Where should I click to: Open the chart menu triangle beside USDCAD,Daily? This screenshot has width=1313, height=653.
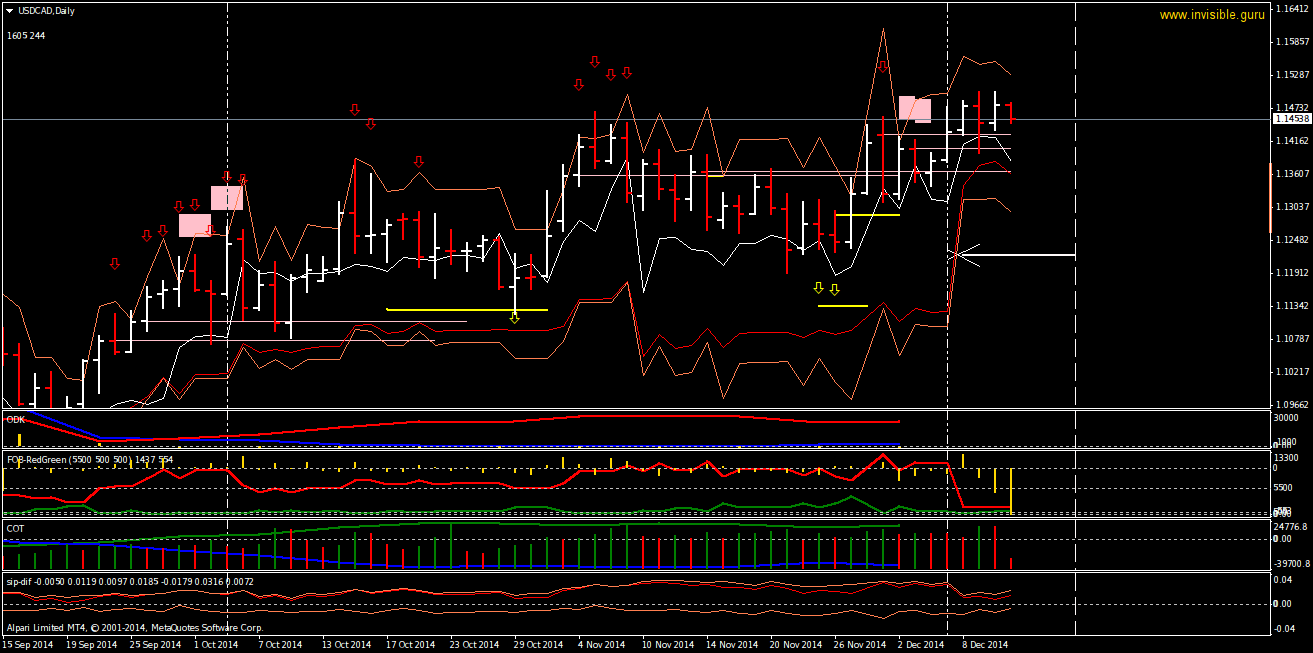point(10,10)
